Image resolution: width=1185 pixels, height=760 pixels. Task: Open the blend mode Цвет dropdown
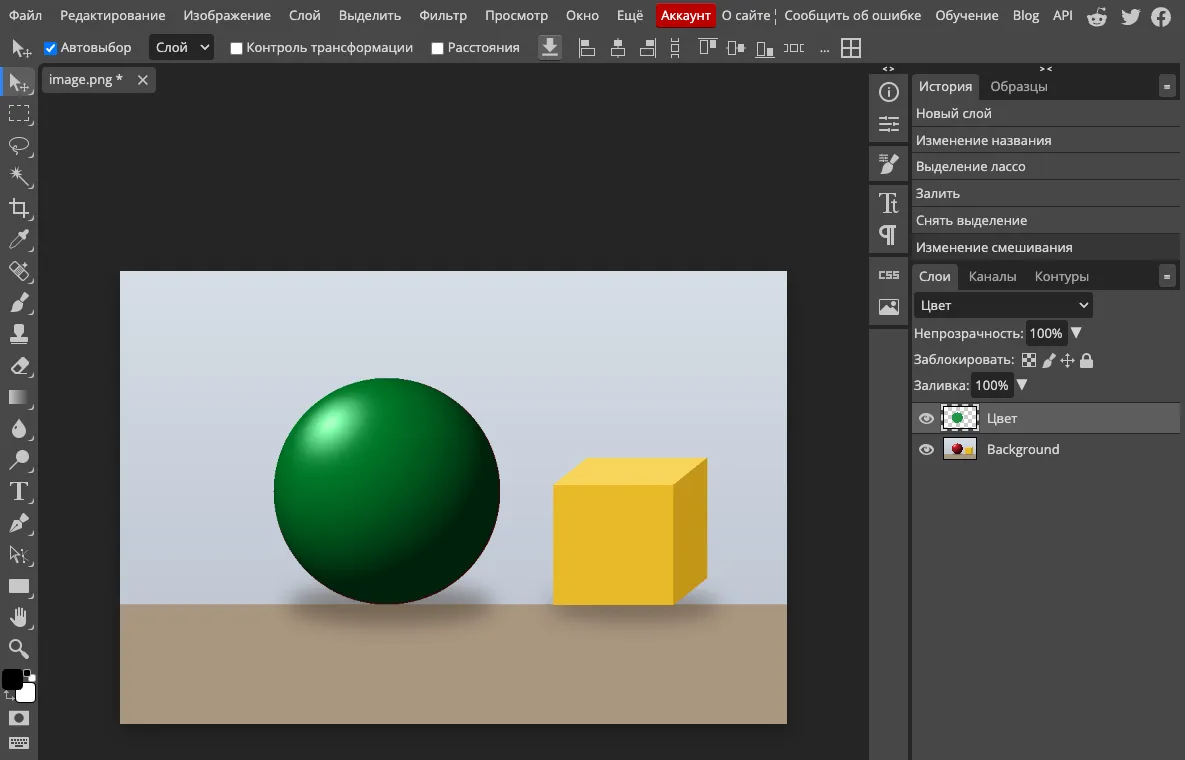pos(1003,305)
